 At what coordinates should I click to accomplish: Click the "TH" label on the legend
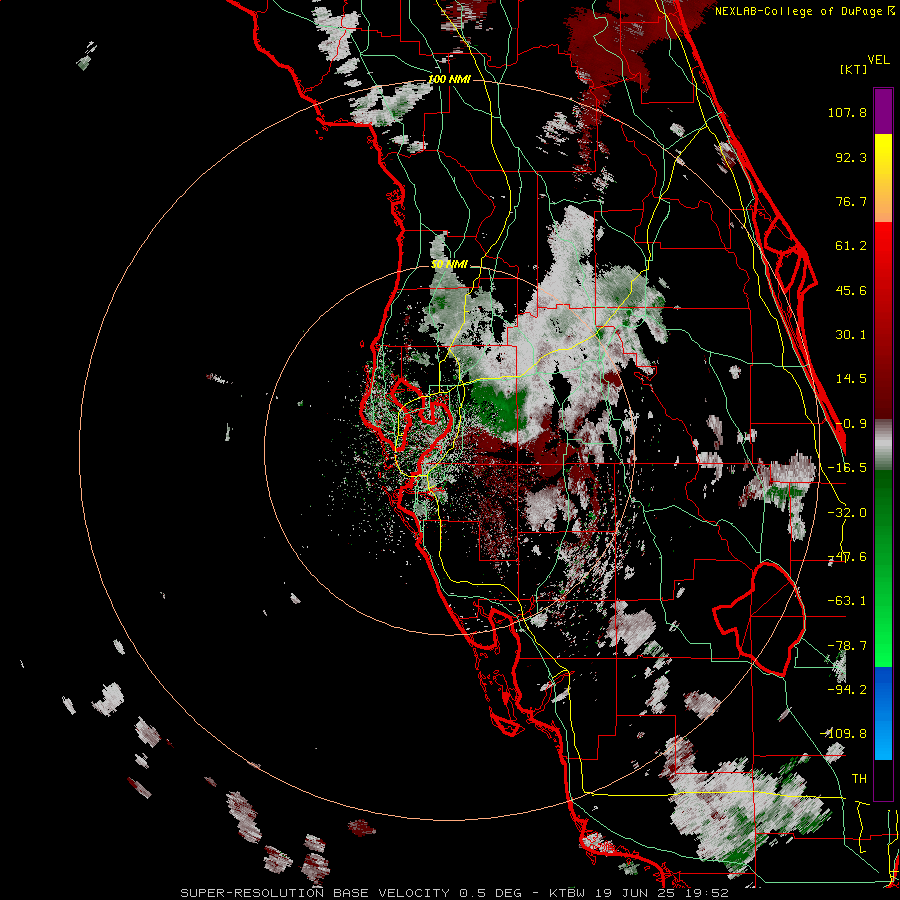pos(859,779)
